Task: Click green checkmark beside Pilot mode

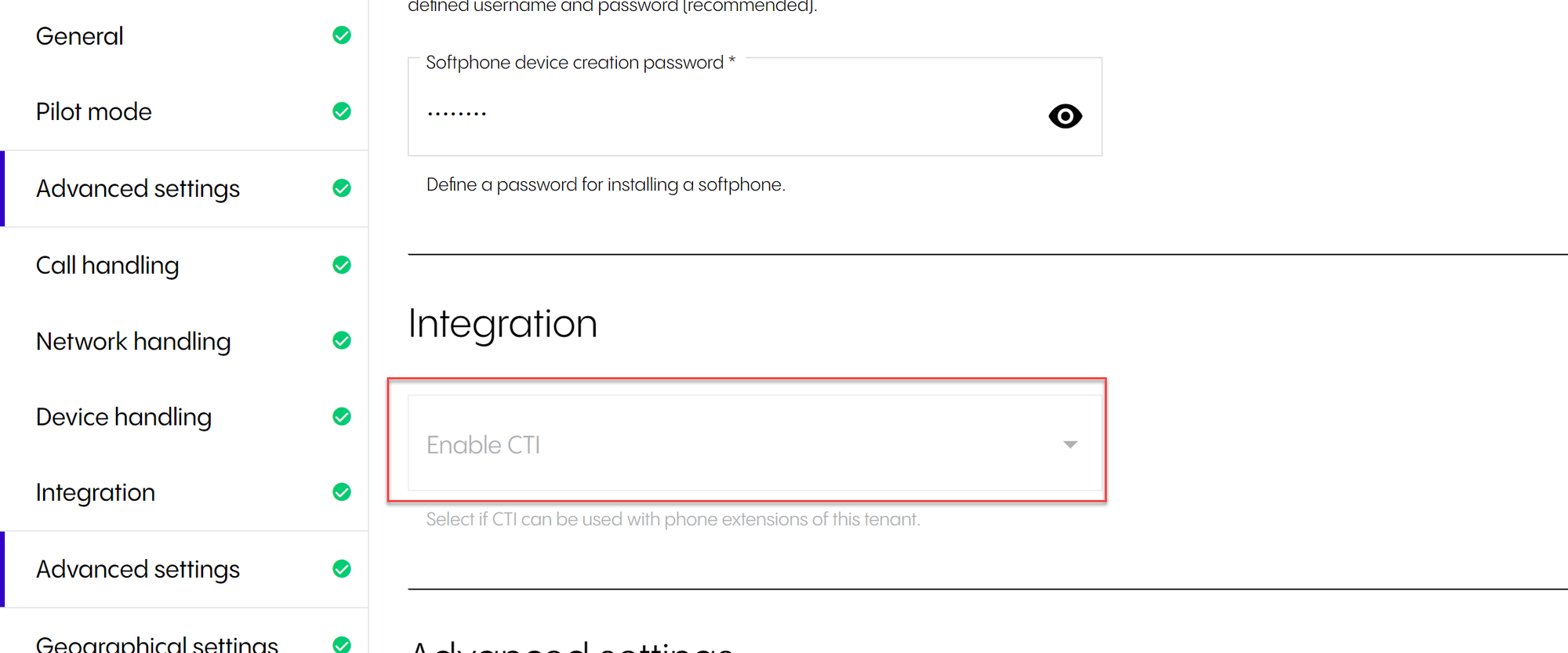Action: point(342,111)
